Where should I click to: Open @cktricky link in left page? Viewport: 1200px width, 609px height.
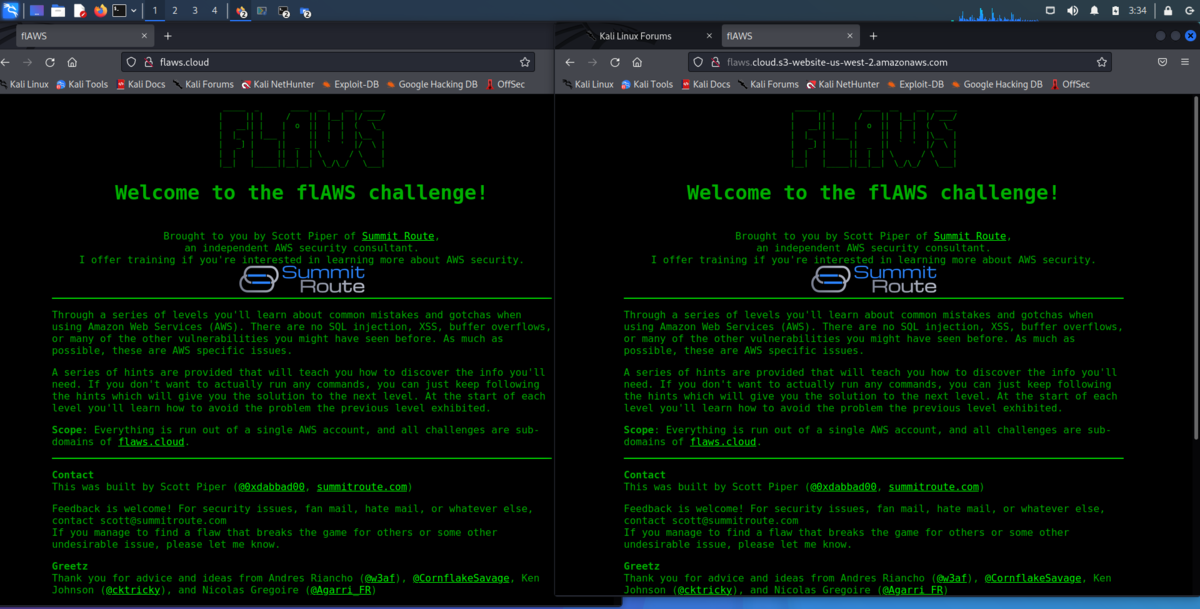coord(132,590)
